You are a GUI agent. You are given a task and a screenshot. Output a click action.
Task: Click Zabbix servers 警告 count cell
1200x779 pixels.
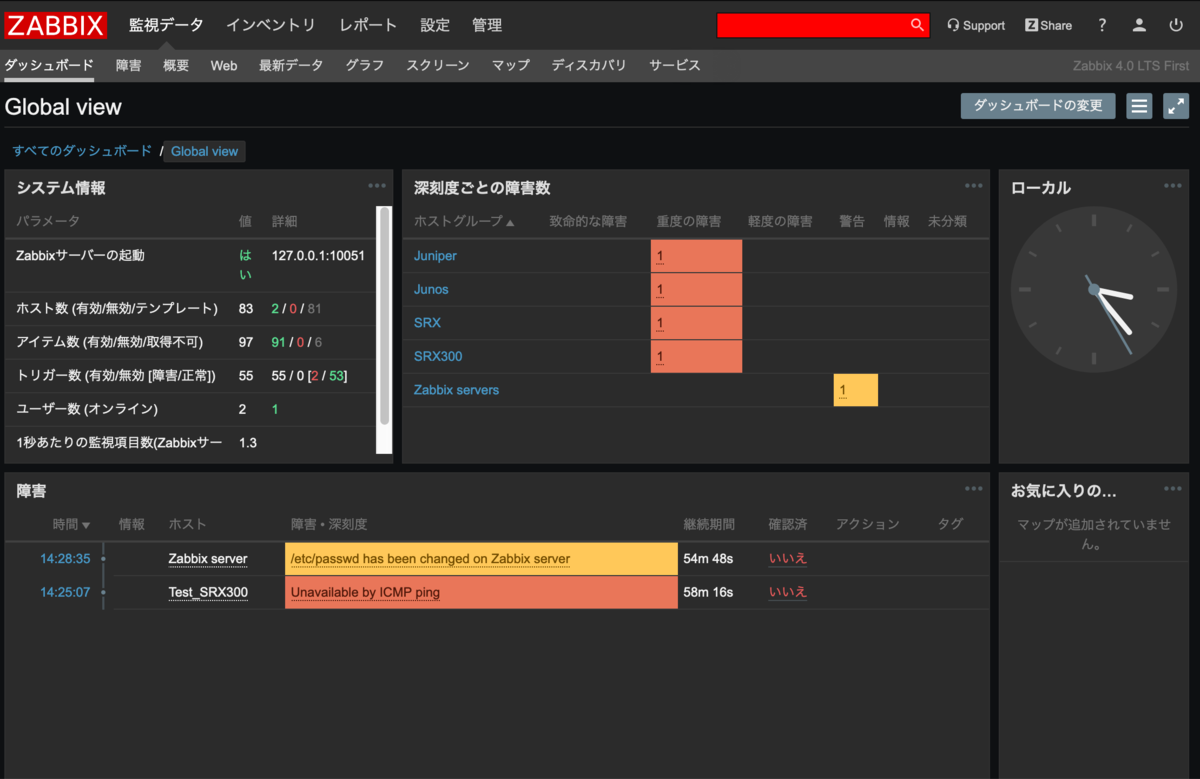coord(855,390)
